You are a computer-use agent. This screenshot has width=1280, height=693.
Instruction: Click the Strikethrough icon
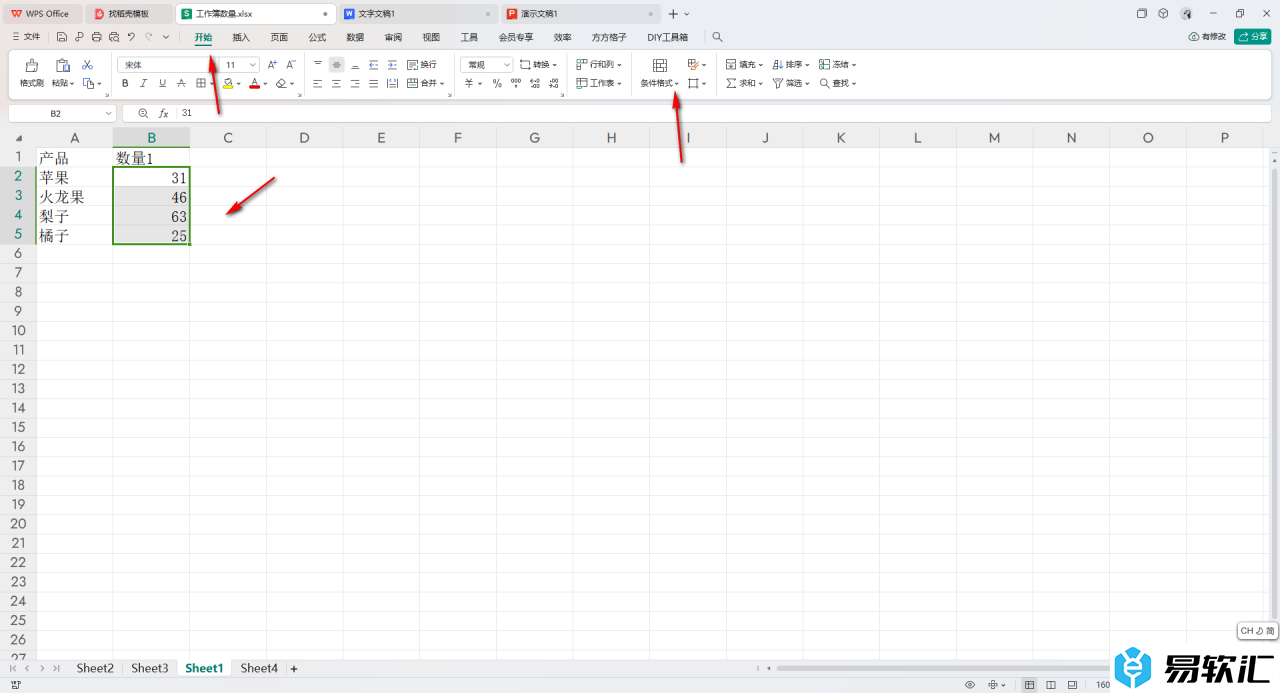(x=181, y=84)
